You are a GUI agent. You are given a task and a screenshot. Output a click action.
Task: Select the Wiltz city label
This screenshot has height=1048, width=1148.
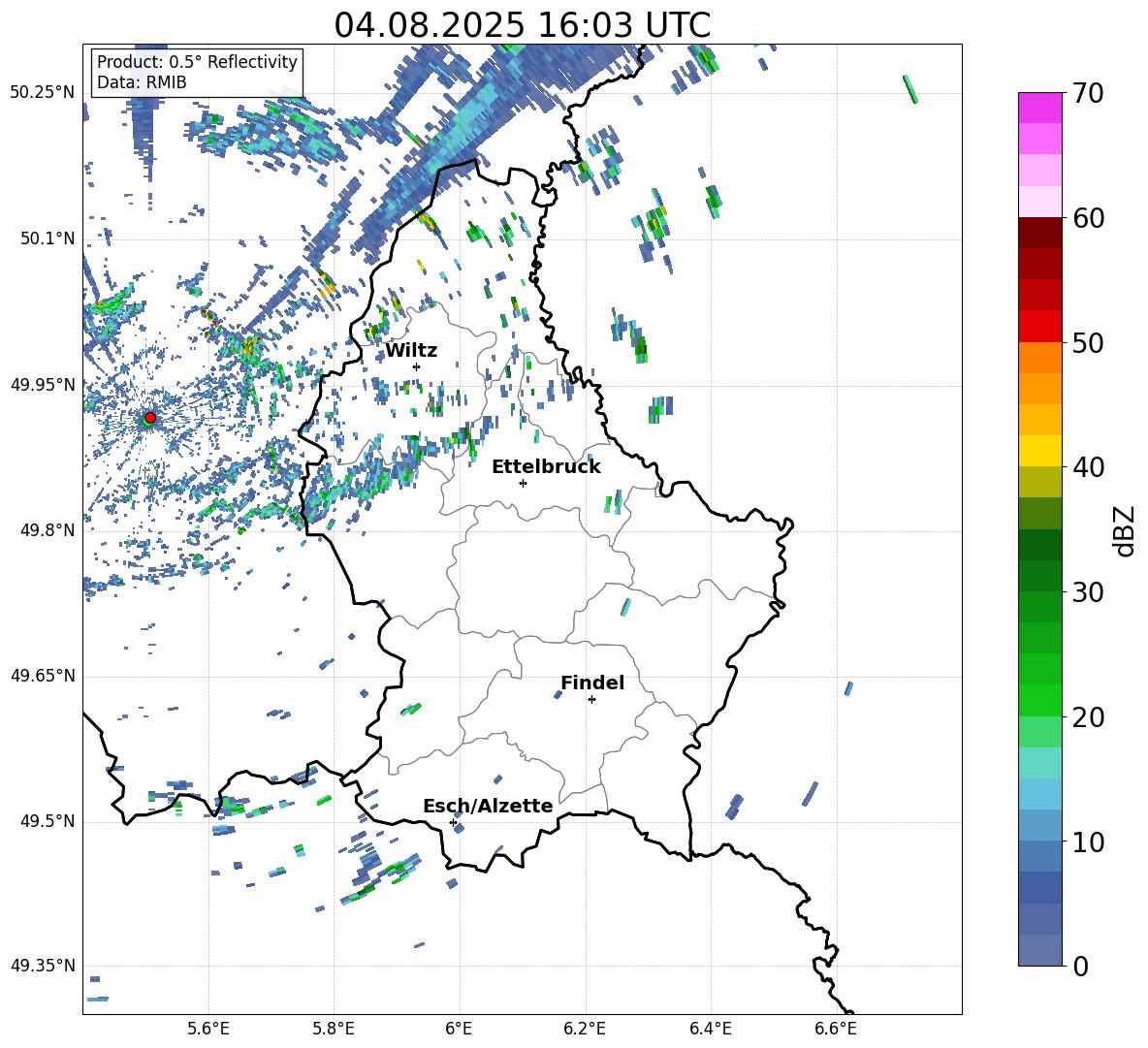click(x=411, y=351)
